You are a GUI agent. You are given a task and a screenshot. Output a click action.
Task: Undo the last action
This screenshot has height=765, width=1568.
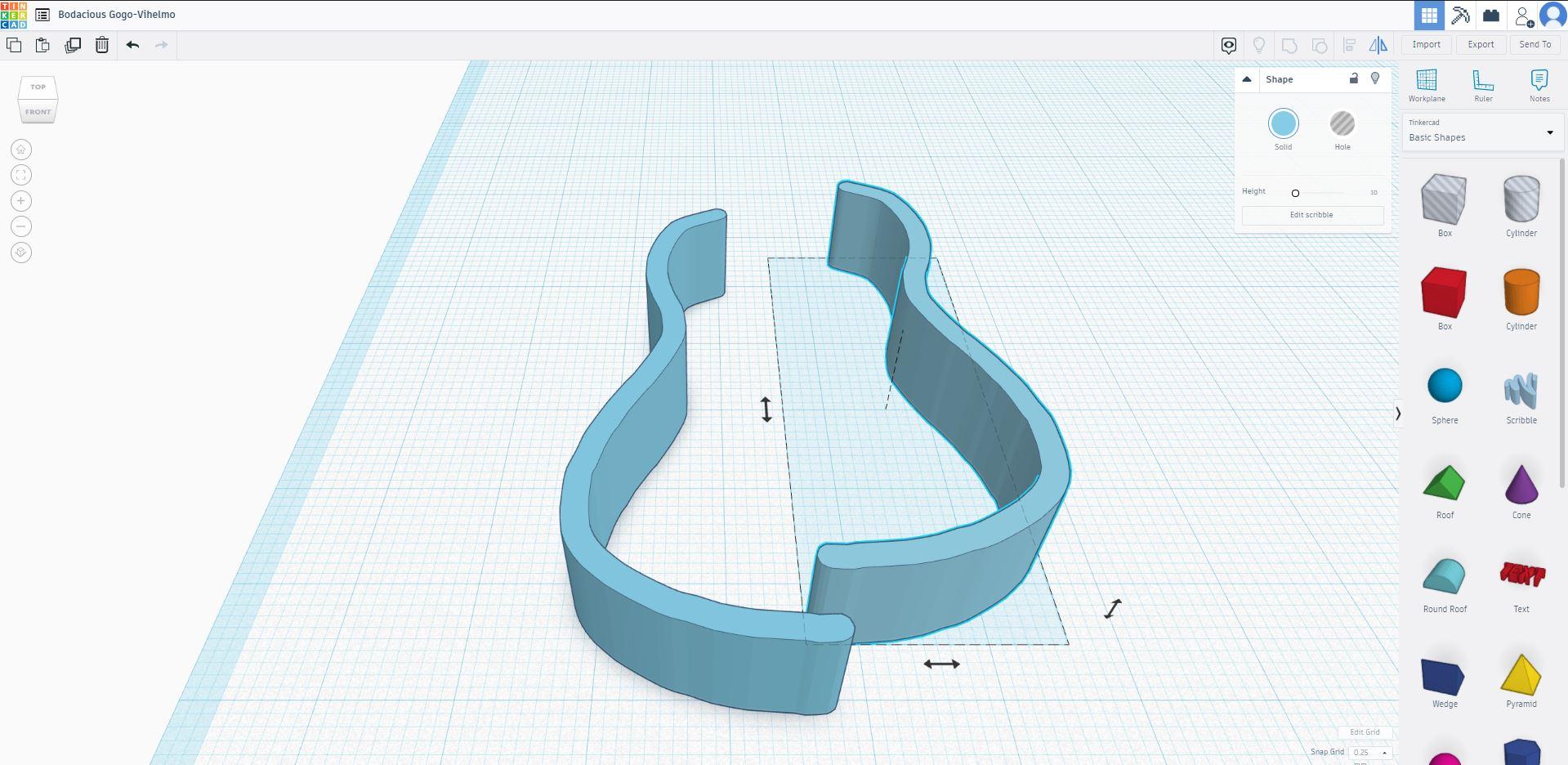click(x=133, y=45)
